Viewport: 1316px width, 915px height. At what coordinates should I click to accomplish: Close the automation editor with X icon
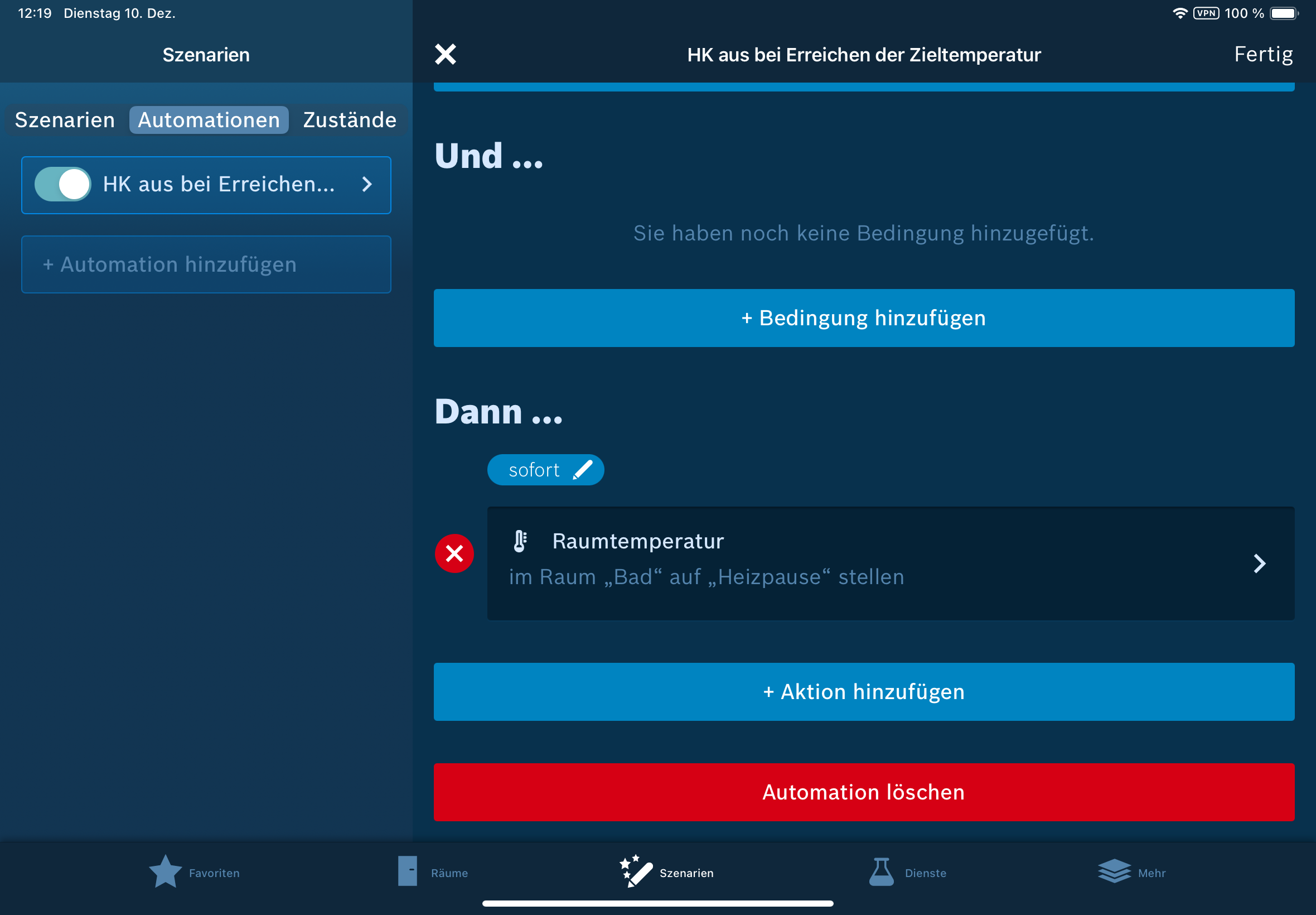445,55
